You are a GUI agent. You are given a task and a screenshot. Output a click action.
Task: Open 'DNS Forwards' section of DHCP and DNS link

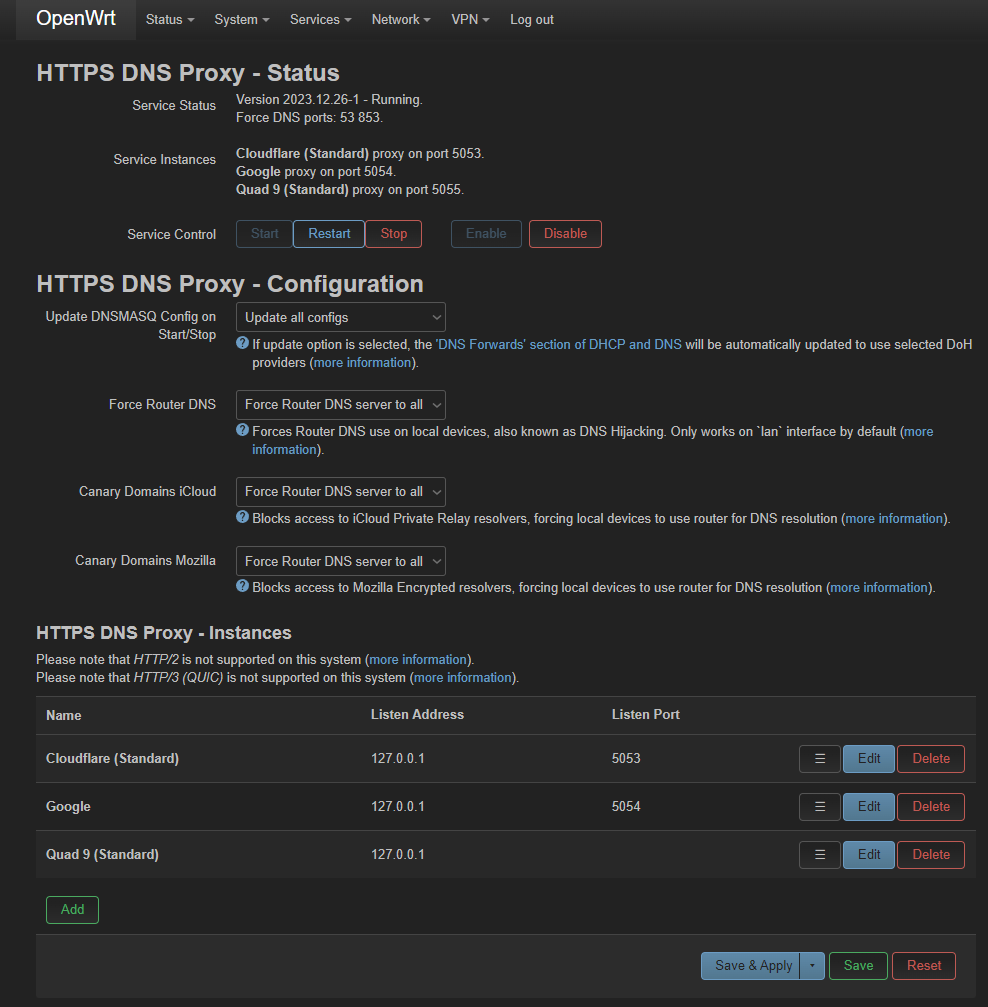coord(559,345)
